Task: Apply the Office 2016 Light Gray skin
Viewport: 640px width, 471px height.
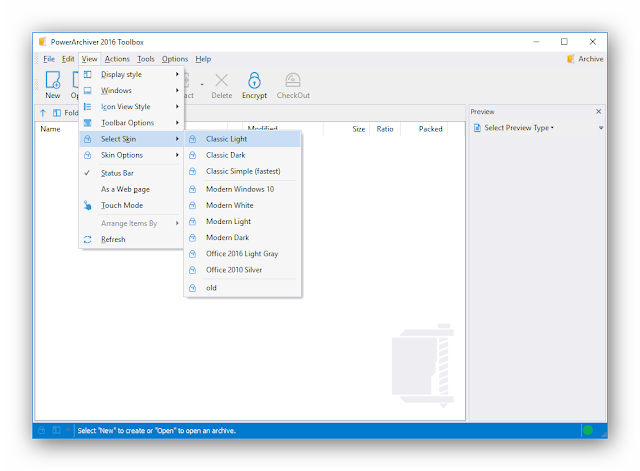Action: coord(243,254)
